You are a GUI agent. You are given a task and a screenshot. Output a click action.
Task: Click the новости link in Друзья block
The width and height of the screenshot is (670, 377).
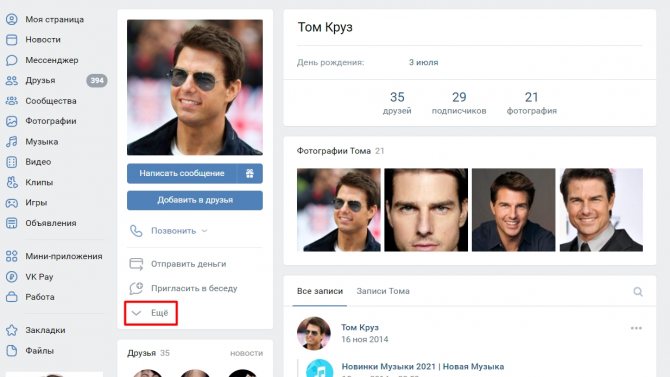point(247,353)
